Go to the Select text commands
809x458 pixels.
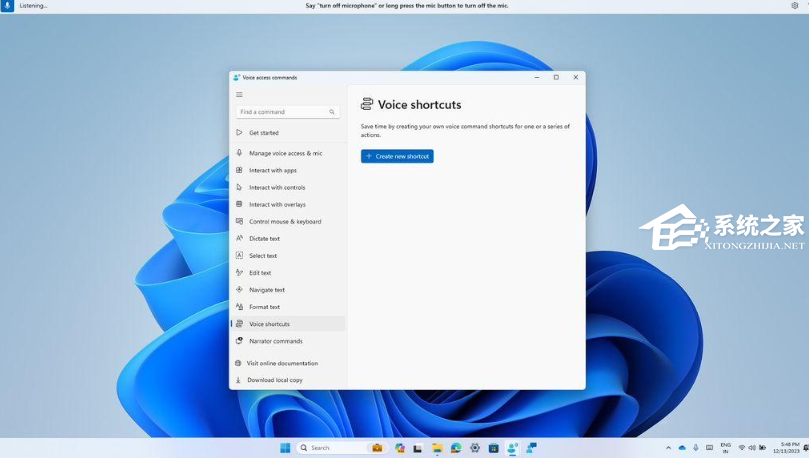(x=263, y=256)
